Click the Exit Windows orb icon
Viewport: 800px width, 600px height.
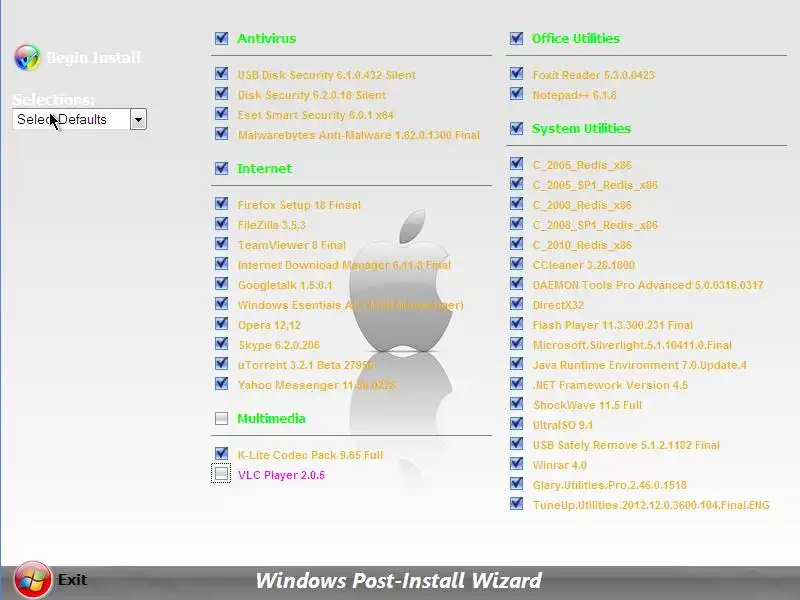point(33,580)
